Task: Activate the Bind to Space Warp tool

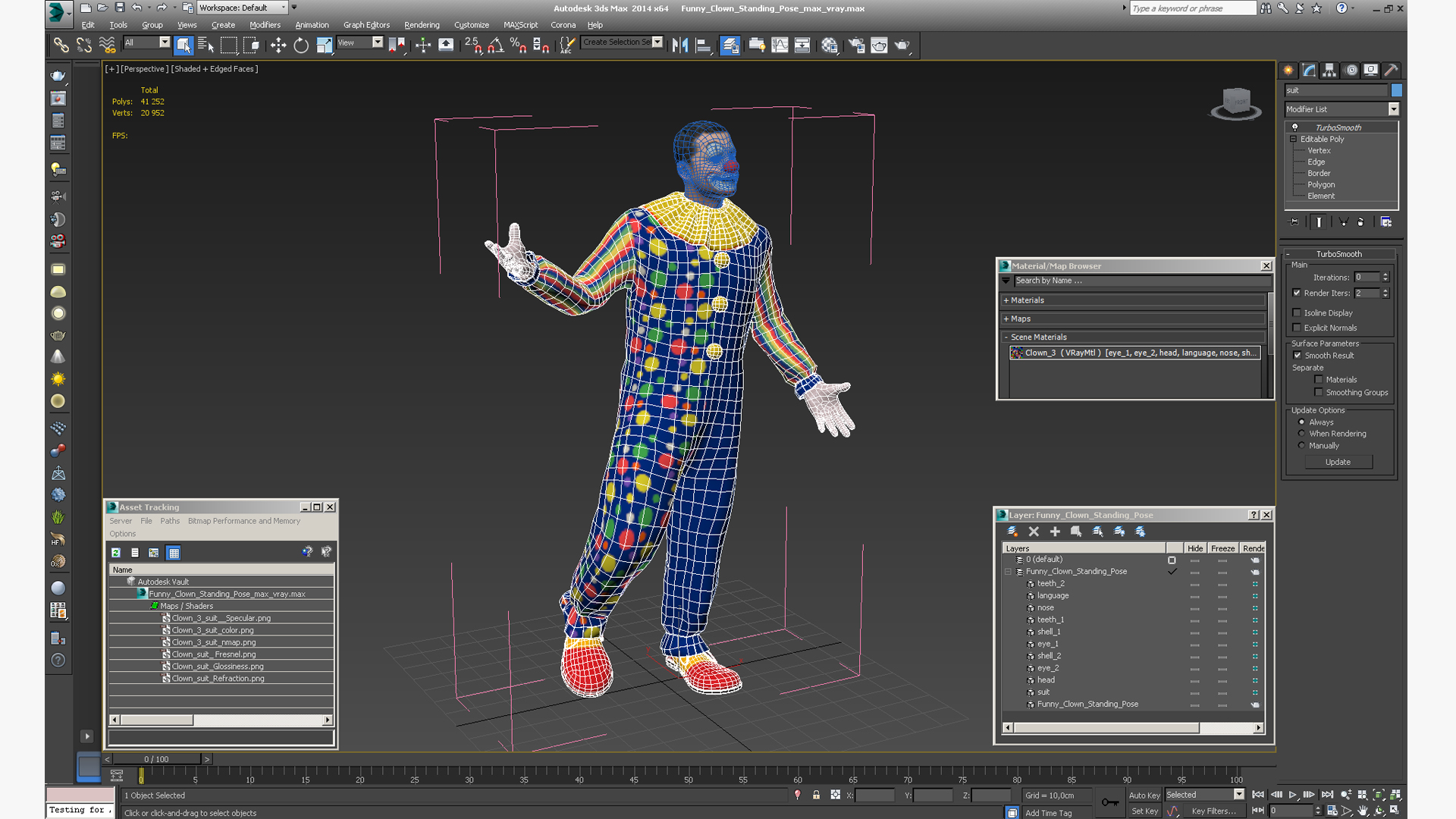Action: [x=108, y=45]
